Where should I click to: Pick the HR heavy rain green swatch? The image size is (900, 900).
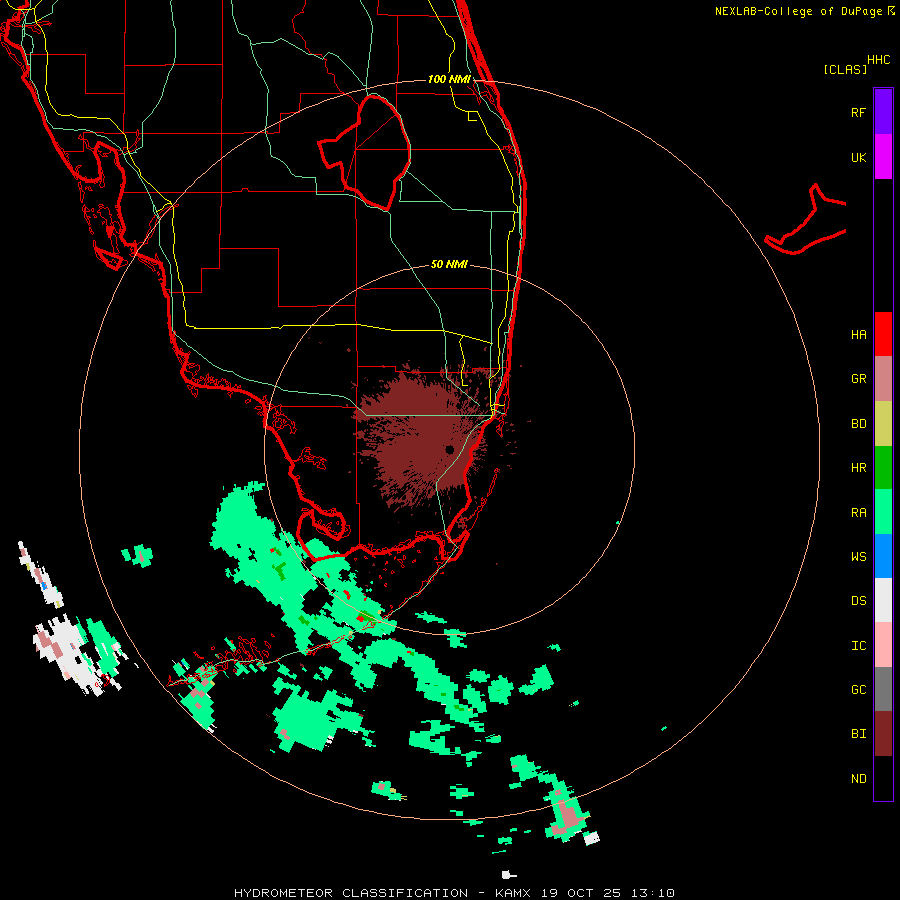click(x=883, y=468)
